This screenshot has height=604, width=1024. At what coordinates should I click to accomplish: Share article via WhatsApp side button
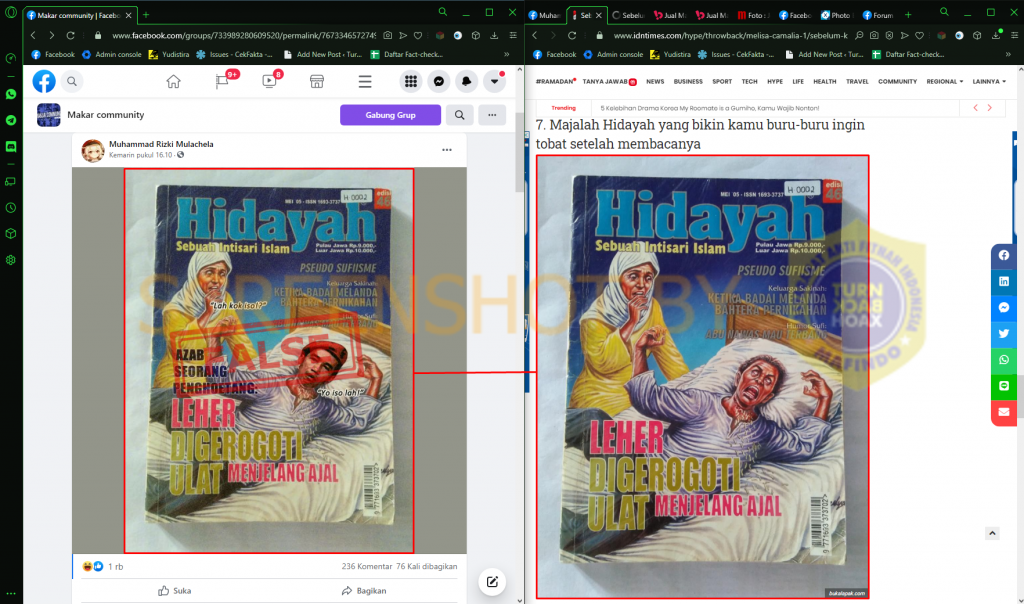coord(1004,360)
